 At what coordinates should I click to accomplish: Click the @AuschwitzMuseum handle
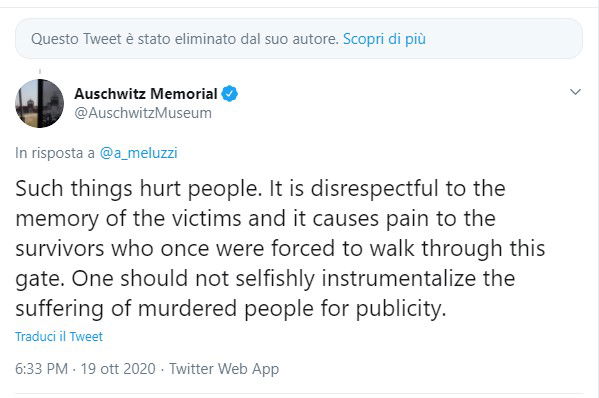pyautogui.click(x=143, y=113)
